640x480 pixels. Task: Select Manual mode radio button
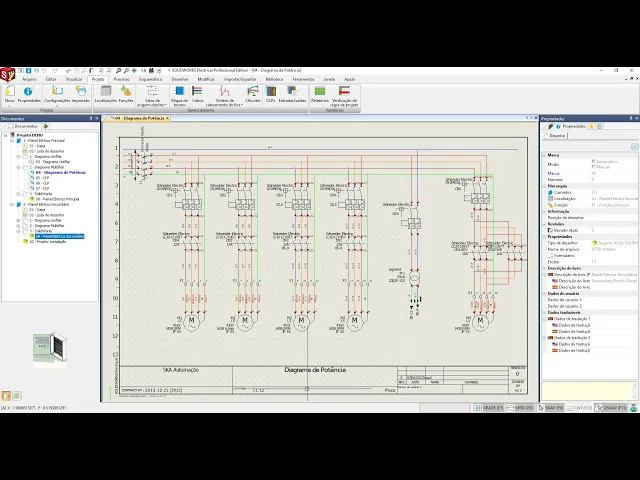593,167
